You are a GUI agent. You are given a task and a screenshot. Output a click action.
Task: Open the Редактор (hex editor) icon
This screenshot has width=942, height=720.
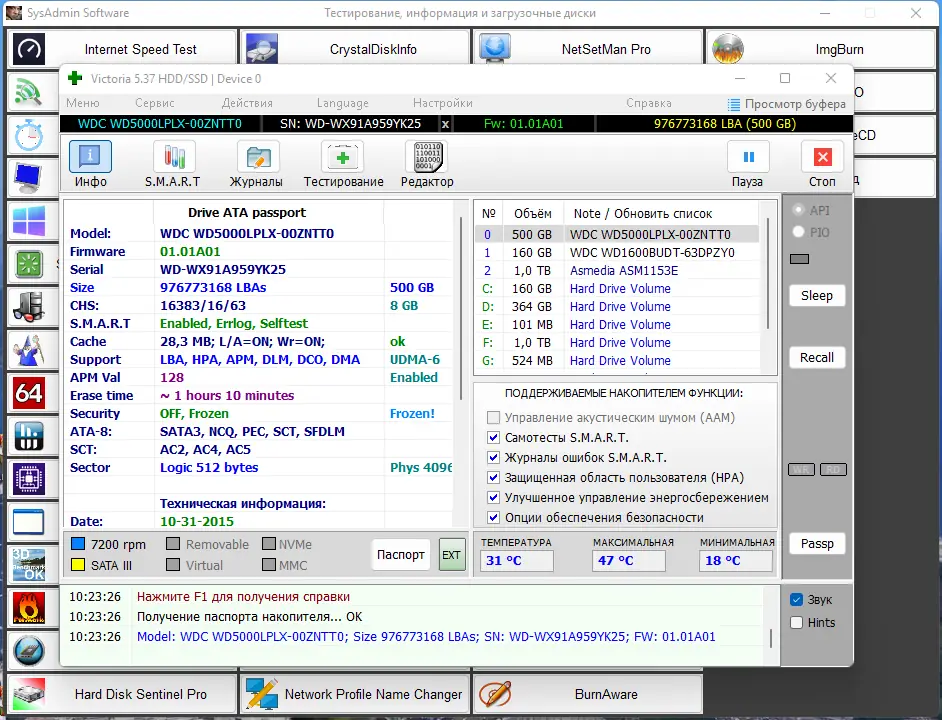pos(427,157)
